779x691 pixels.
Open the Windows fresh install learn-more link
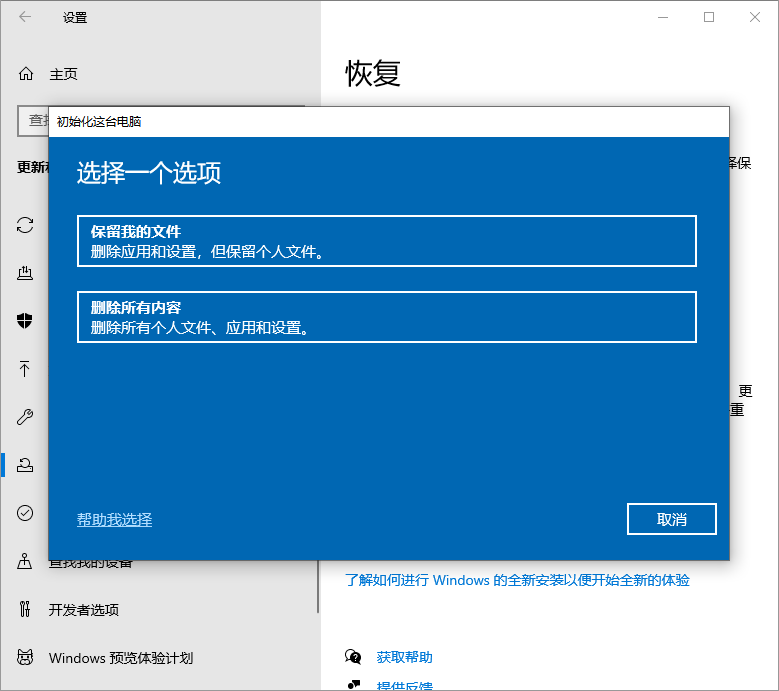click(x=517, y=580)
